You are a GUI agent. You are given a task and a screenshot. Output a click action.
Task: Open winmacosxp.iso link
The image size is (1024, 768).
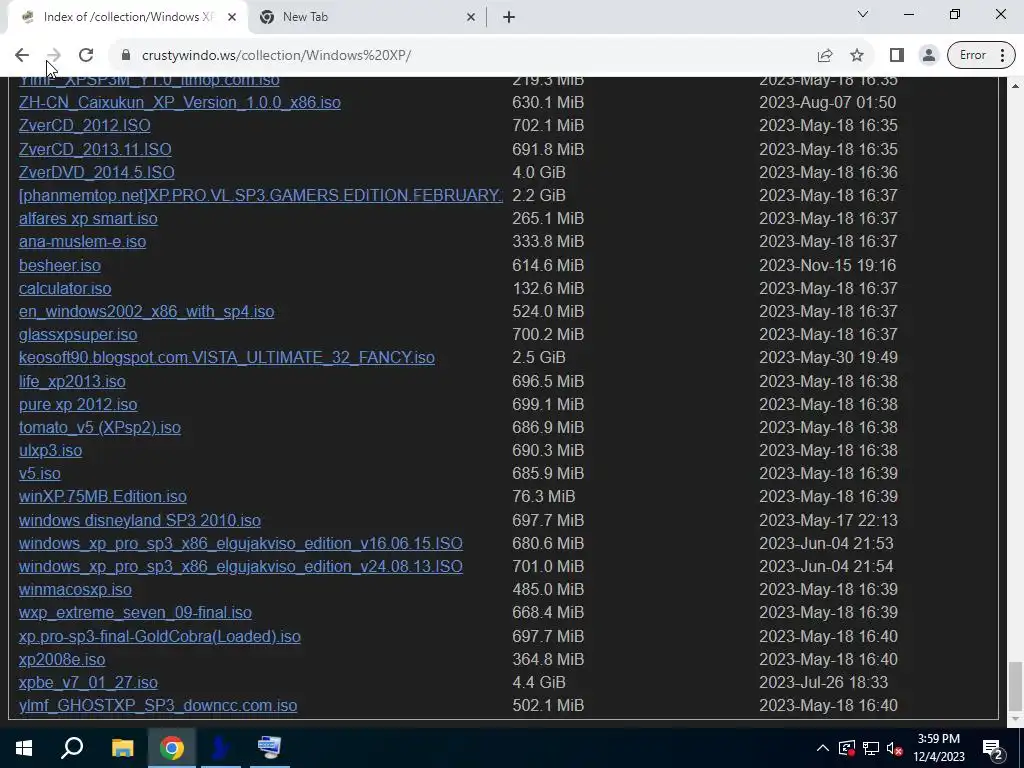(x=75, y=590)
